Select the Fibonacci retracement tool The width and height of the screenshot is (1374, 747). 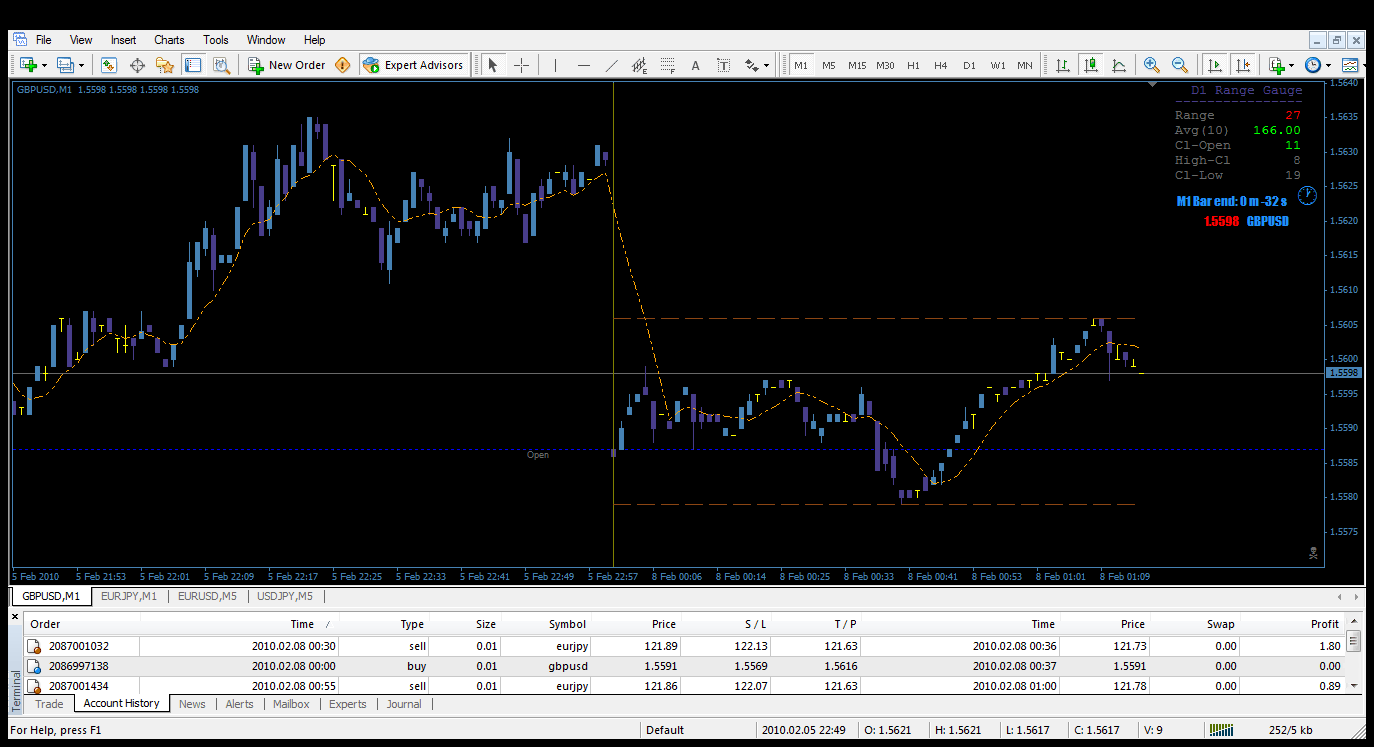(668, 65)
